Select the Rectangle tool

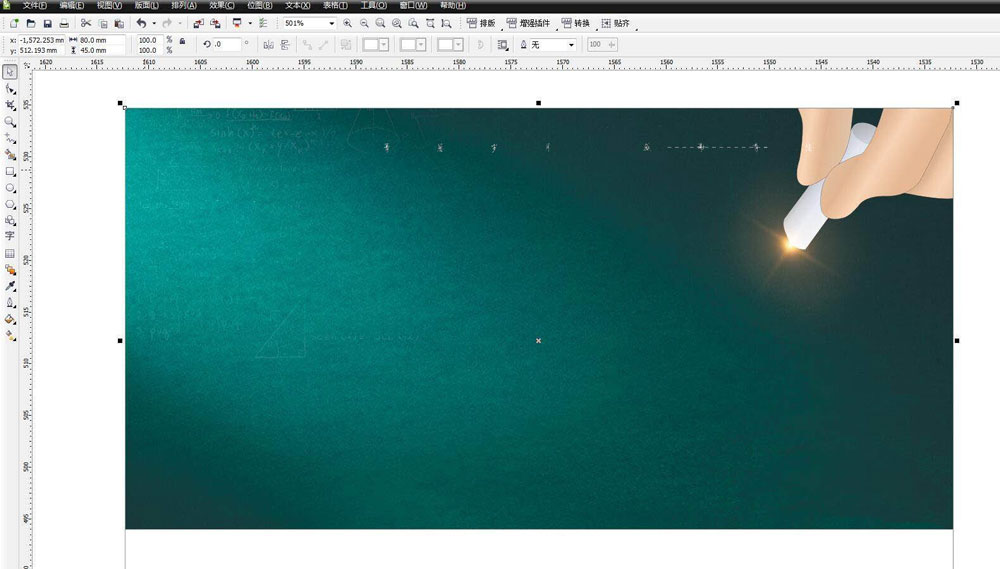coord(10,171)
